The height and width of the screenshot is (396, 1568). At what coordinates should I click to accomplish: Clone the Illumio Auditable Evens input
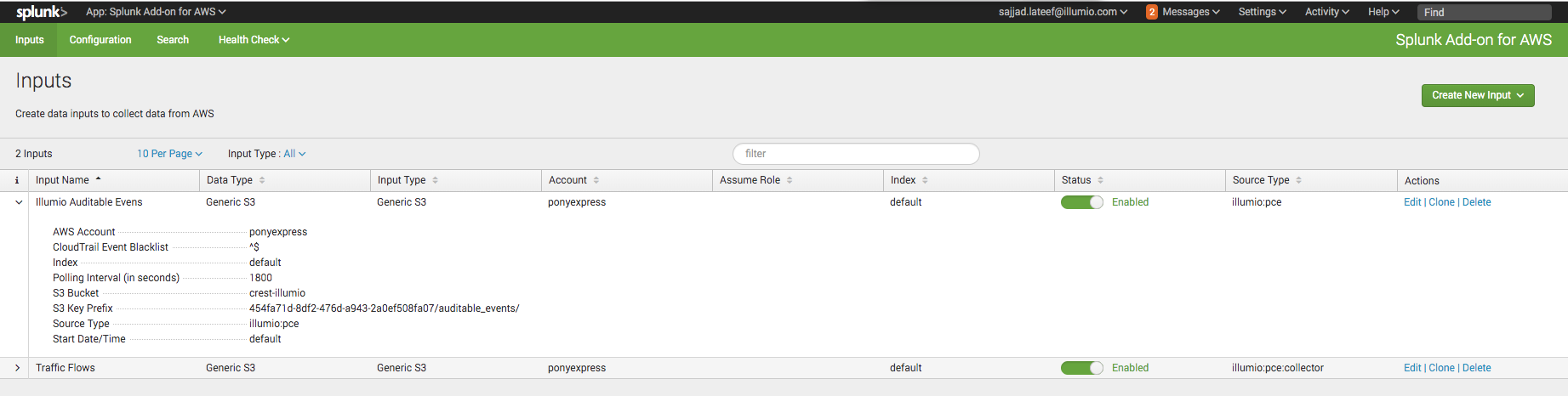pos(1441,202)
